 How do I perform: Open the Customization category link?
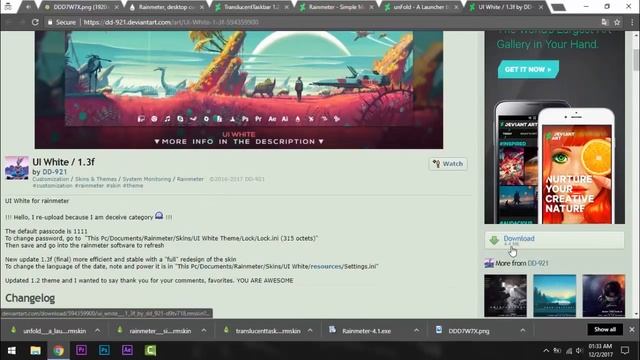click(x=51, y=179)
